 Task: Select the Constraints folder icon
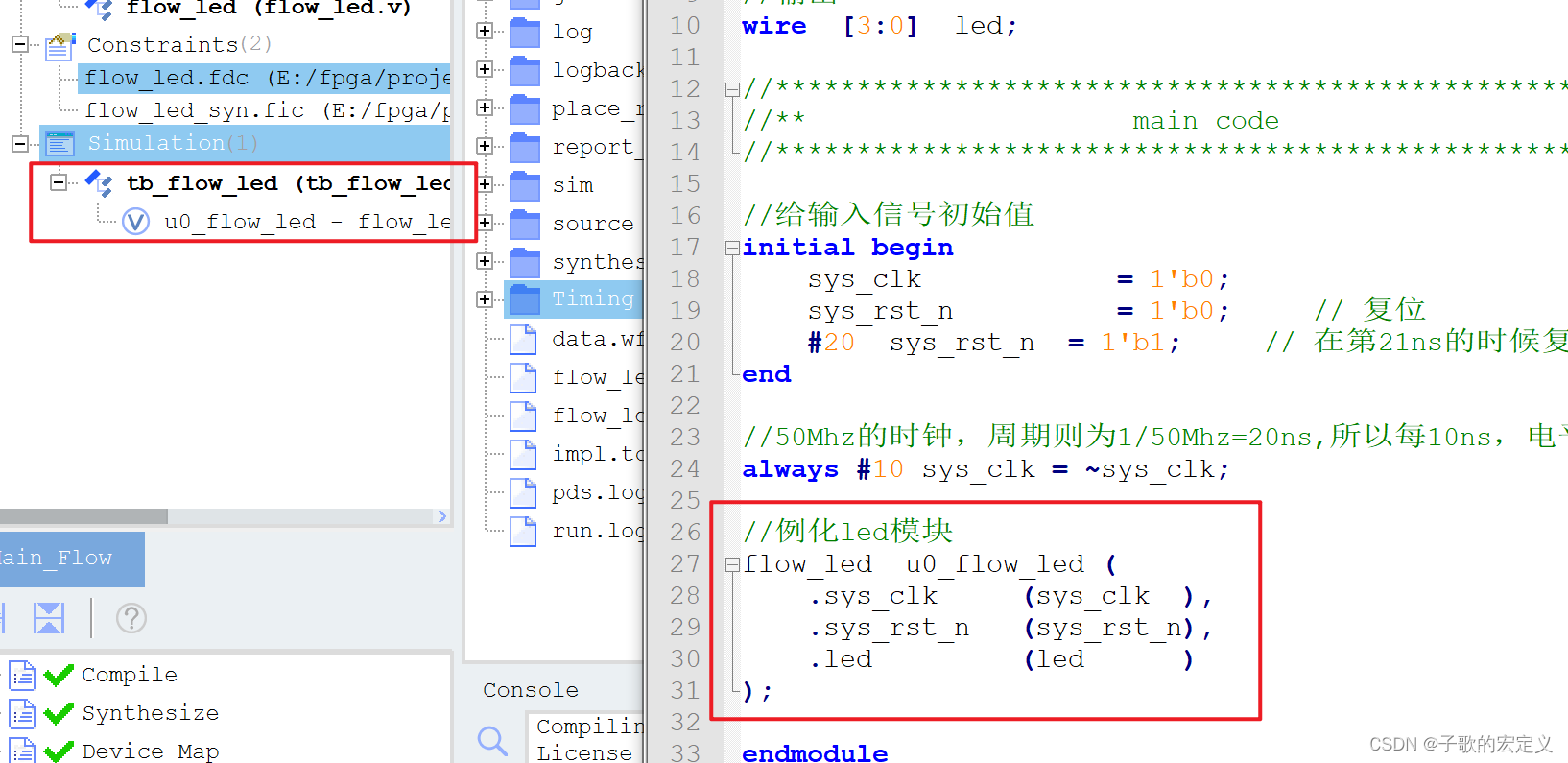[x=59, y=45]
